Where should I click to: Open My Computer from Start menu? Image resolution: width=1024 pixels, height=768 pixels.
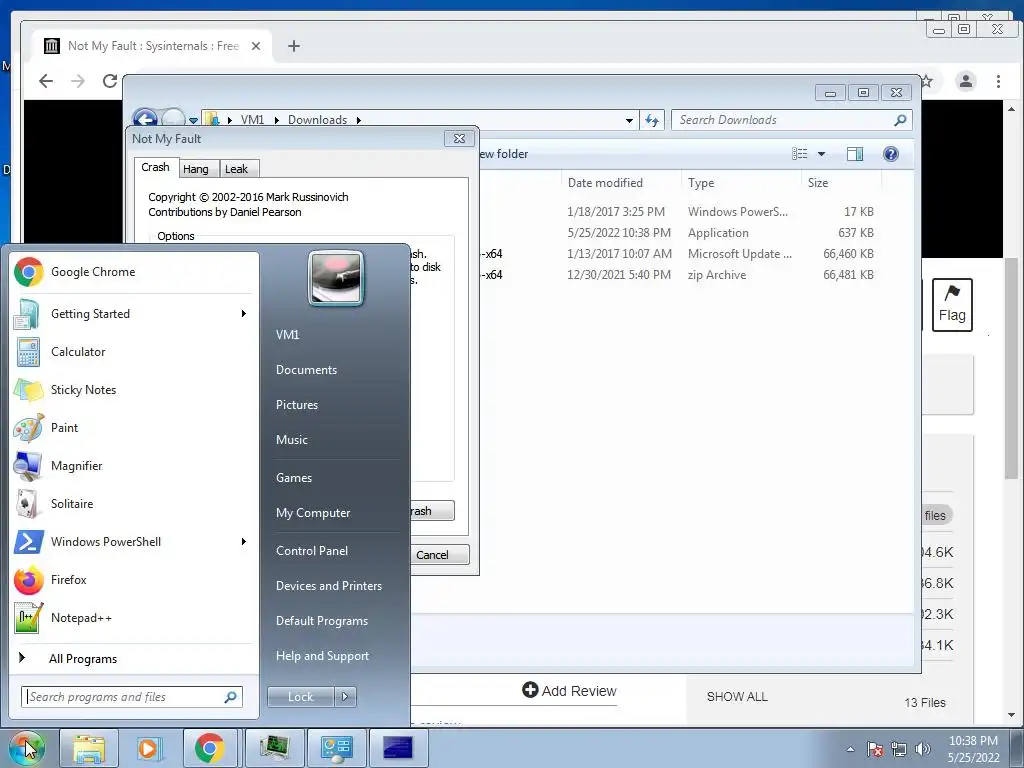coord(313,513)
